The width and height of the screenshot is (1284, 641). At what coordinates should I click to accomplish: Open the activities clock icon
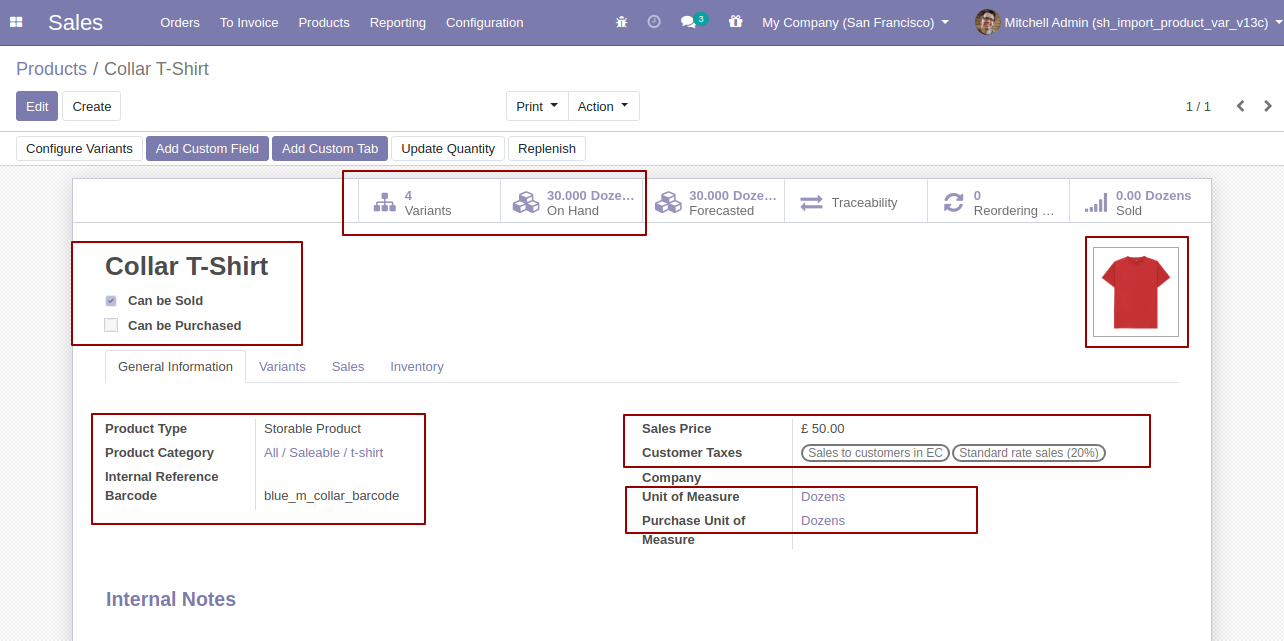[654, 22]
